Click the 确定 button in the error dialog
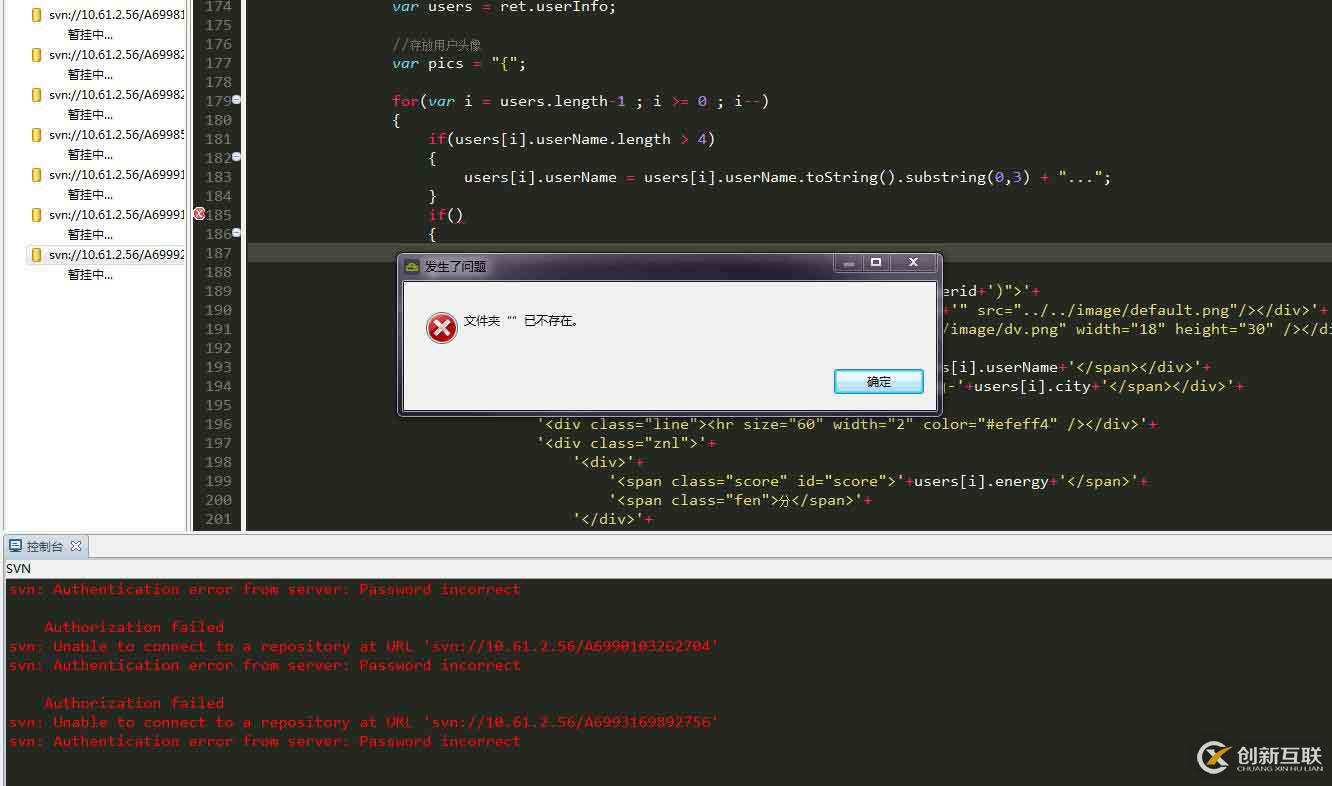The image size is (1332, 786). pyautogui.click(x=879, y=381)
